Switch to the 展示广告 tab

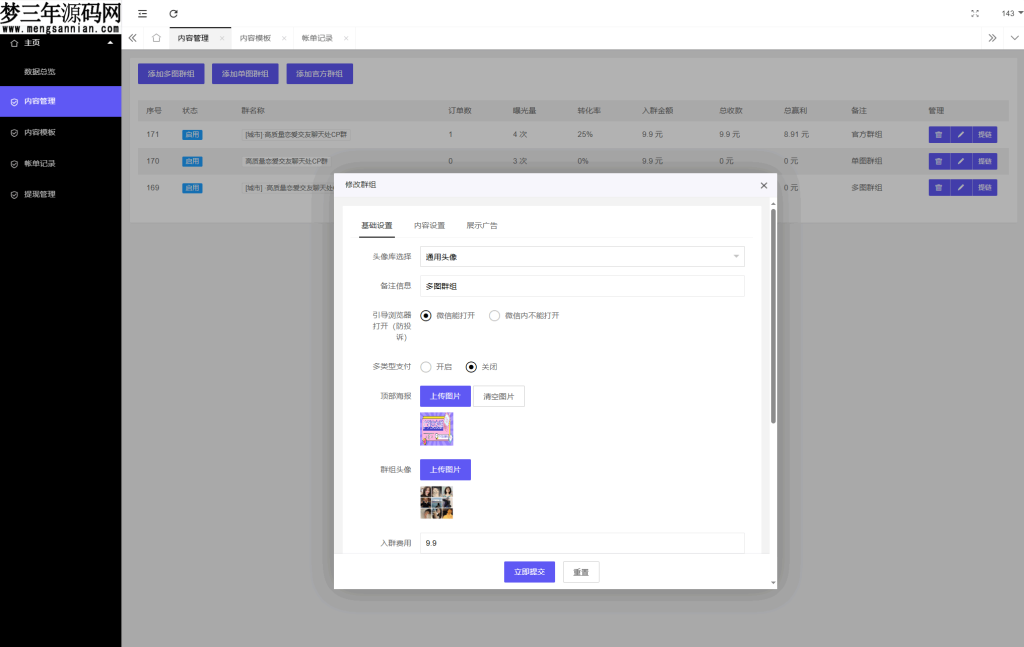482,226
